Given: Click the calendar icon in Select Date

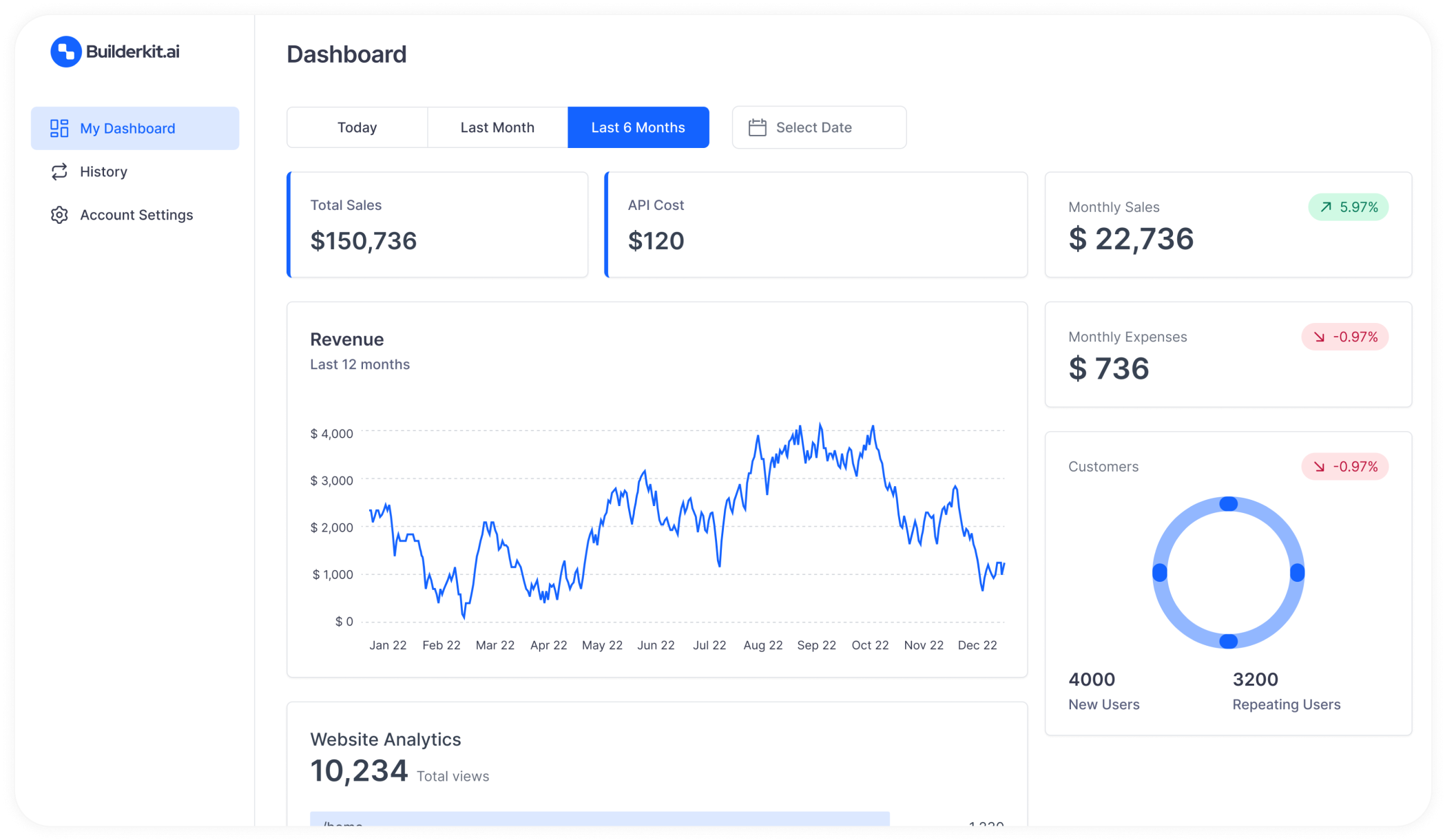Looking at the screenshot, I should point(757,127).
